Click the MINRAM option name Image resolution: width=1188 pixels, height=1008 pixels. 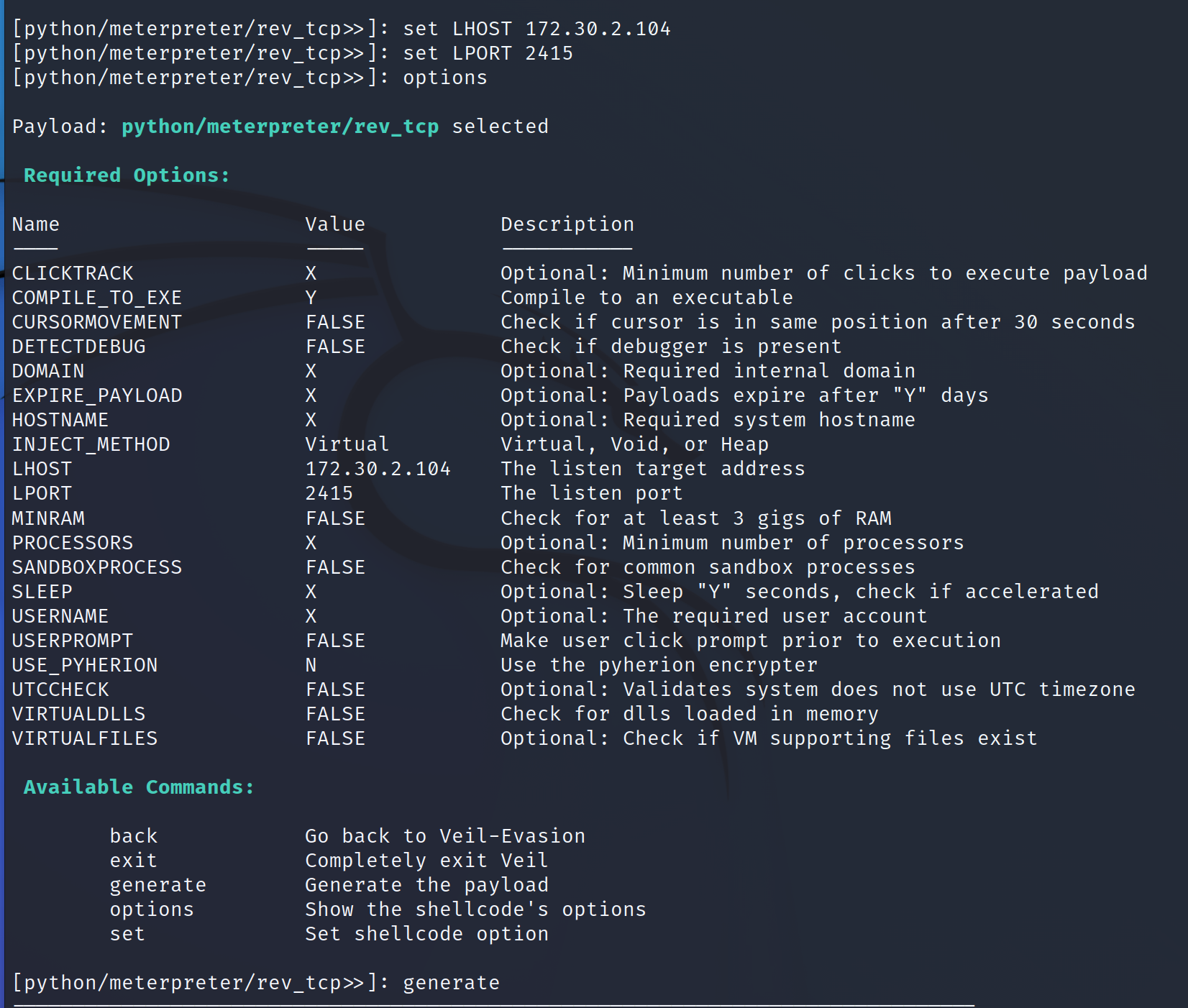tap(48, 518)
